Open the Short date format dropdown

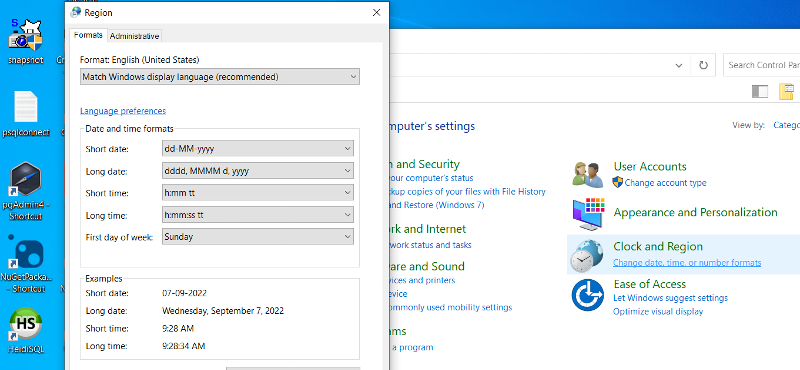tap(258, 149)
